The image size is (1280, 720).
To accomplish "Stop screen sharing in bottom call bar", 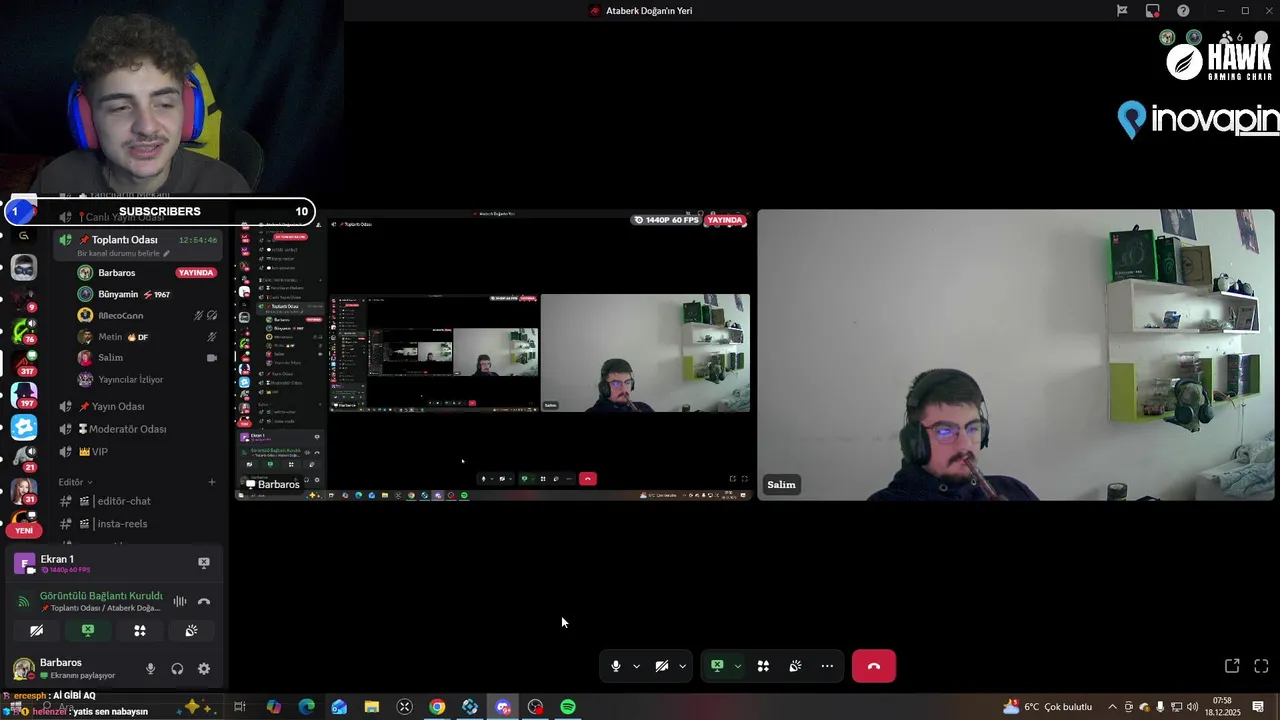I will click(x=717, y=666).
